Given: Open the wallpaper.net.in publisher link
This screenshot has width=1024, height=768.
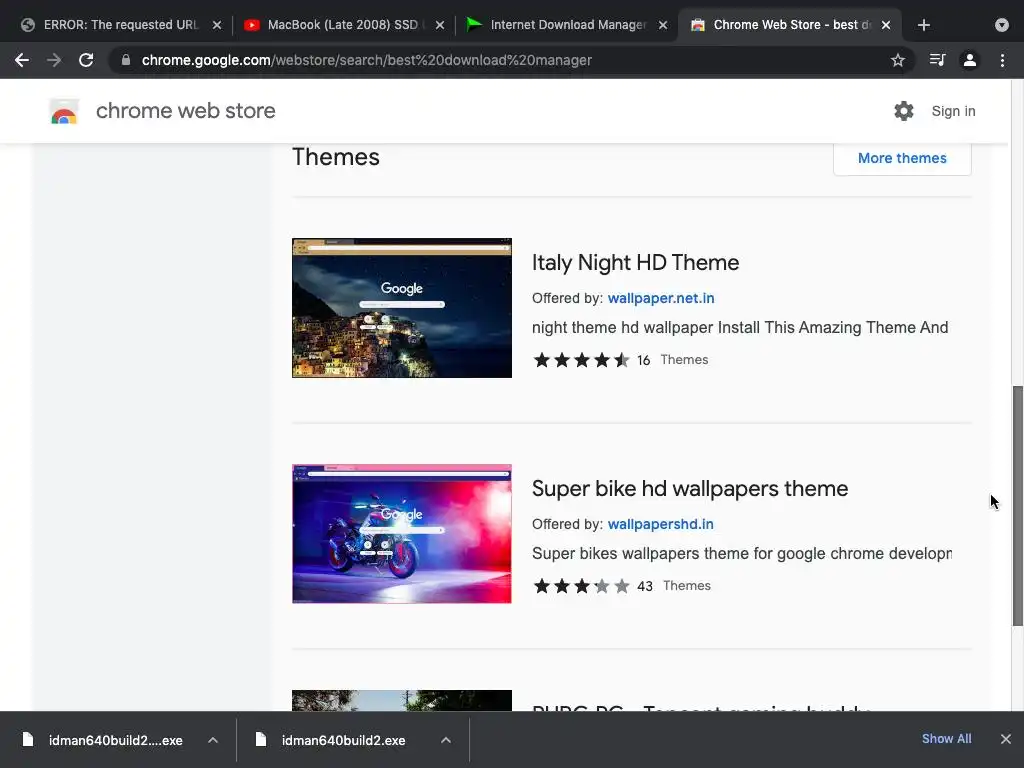Looking at the screenshot, I should (x=661, y=298).
